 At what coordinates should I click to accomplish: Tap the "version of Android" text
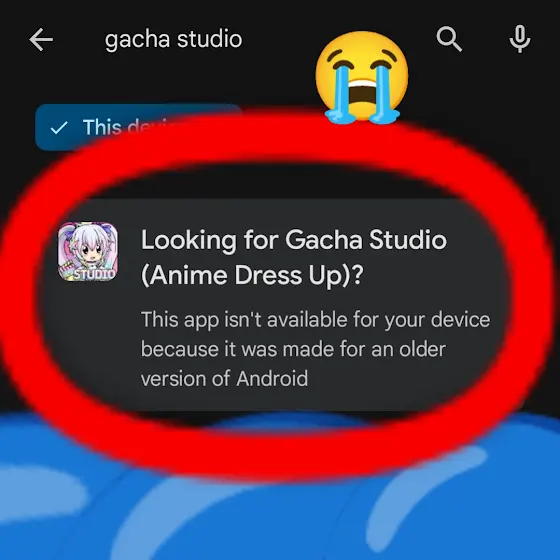click(x=224, y=379)
